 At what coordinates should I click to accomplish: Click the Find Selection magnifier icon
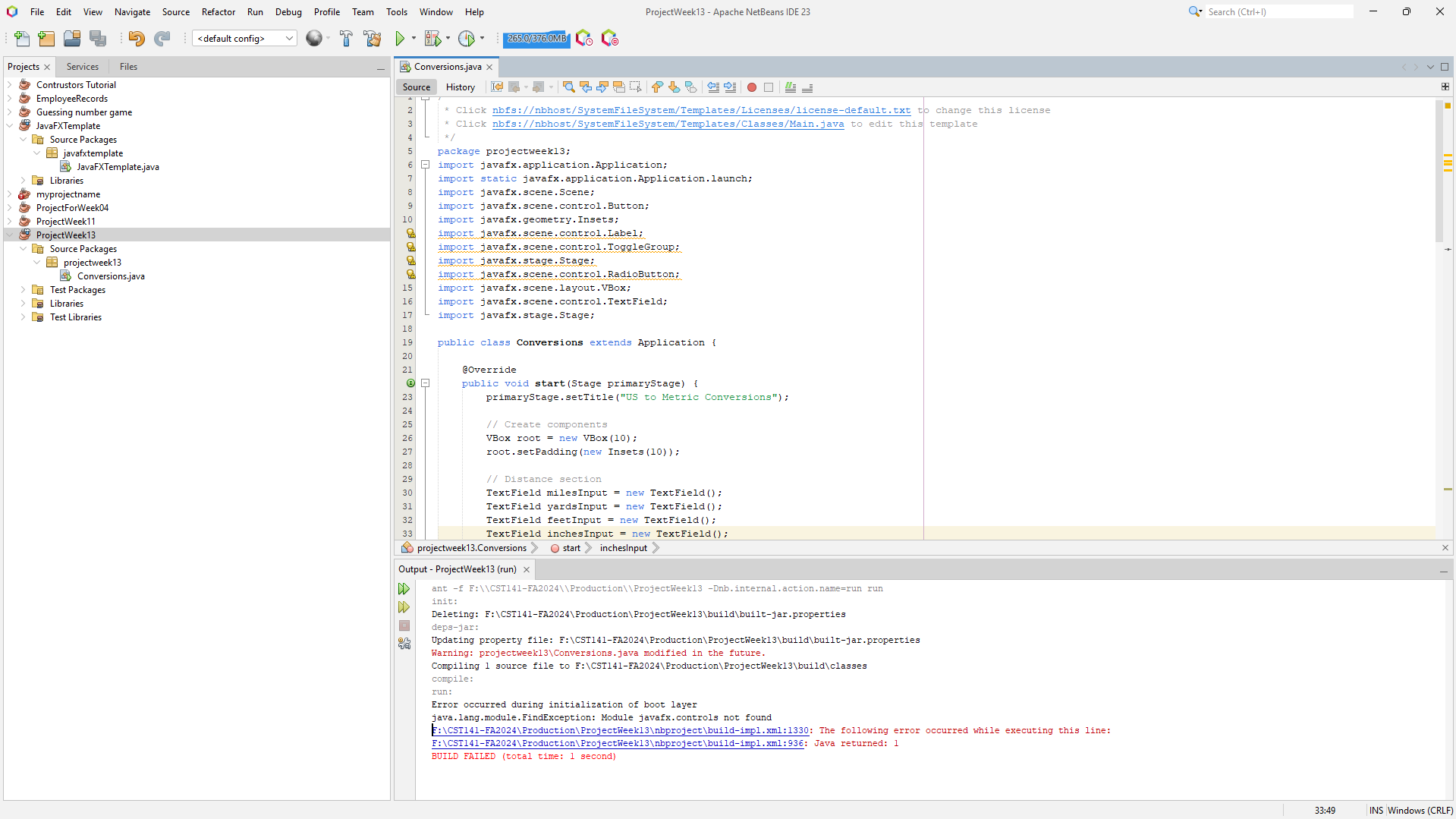tap(568, 87)
